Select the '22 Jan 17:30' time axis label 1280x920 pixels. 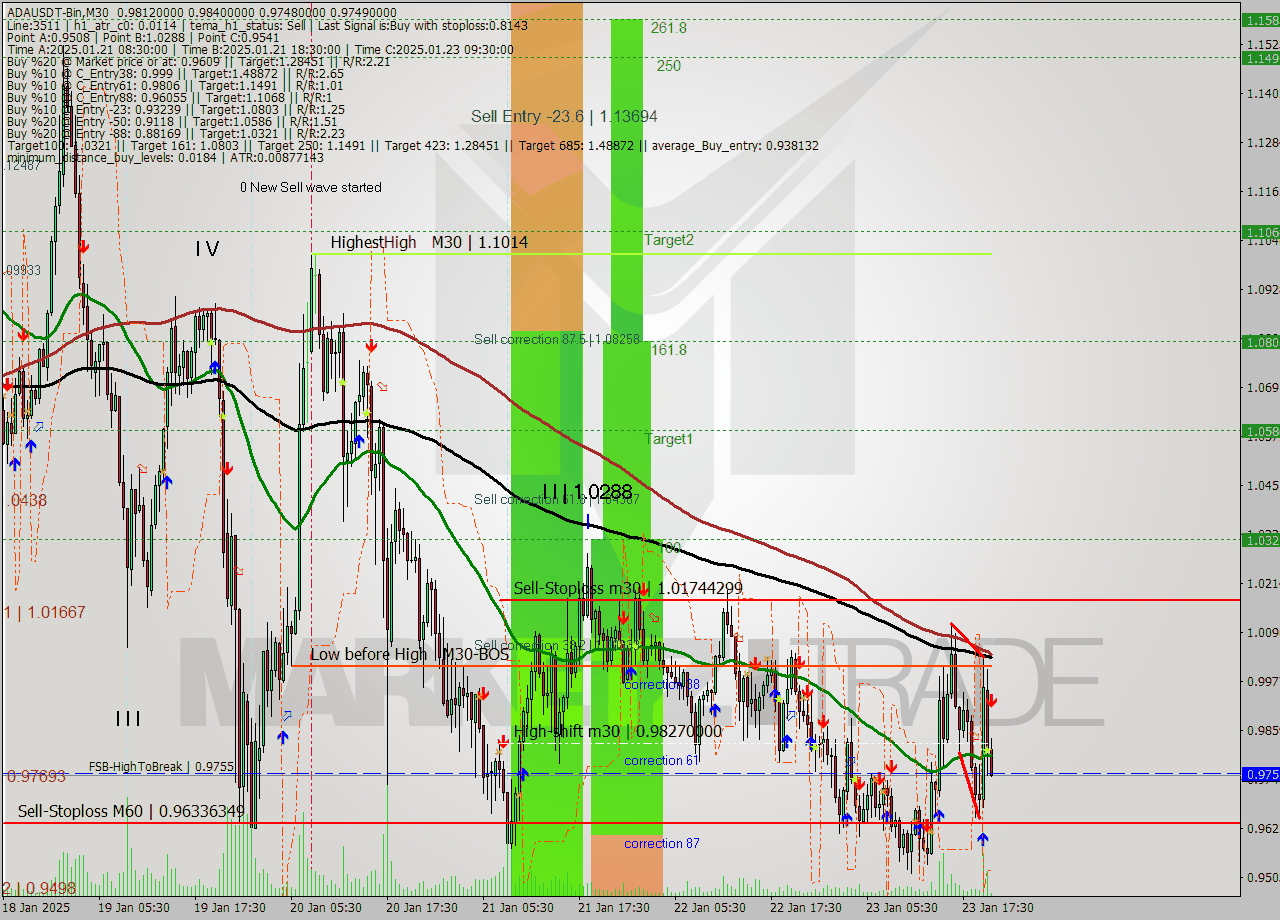click(x=805, y=907)
